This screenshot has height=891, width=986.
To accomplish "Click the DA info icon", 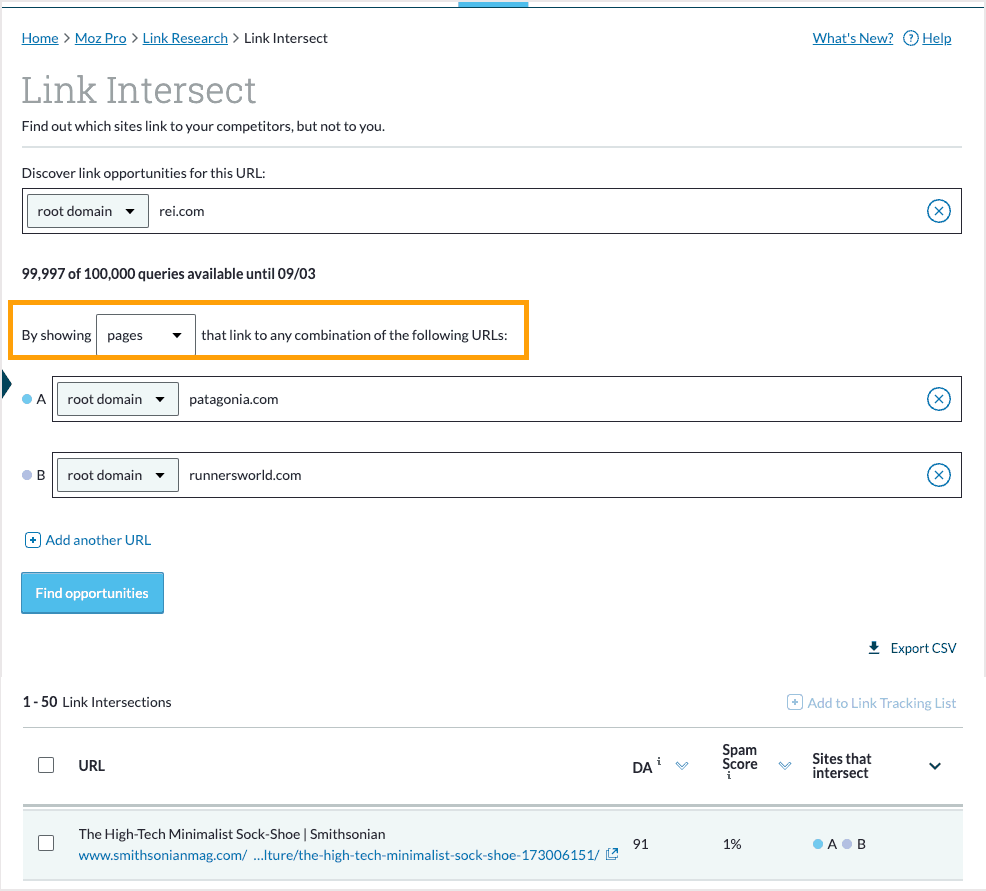I will coord(659,762).
